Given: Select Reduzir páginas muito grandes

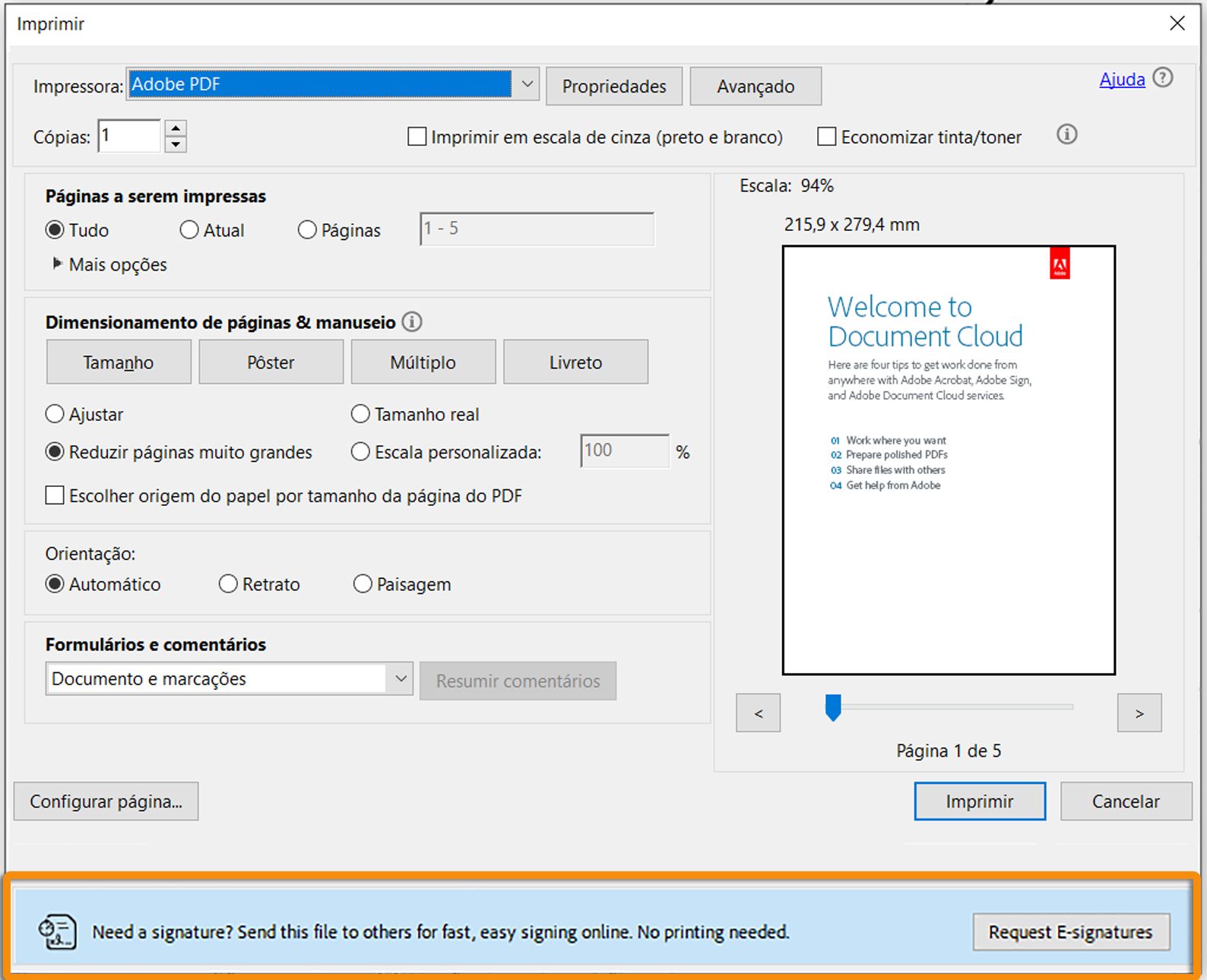Looking at the screenshot, I should [55, 452].
